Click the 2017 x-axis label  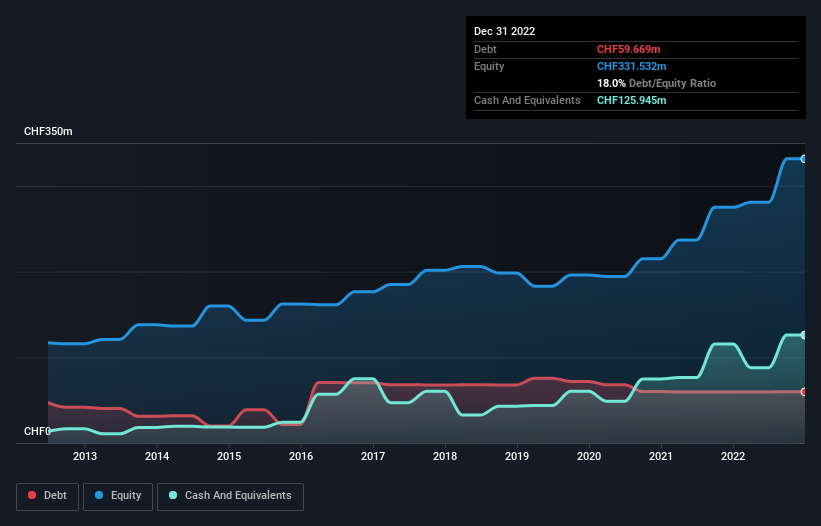coord(373,456)
